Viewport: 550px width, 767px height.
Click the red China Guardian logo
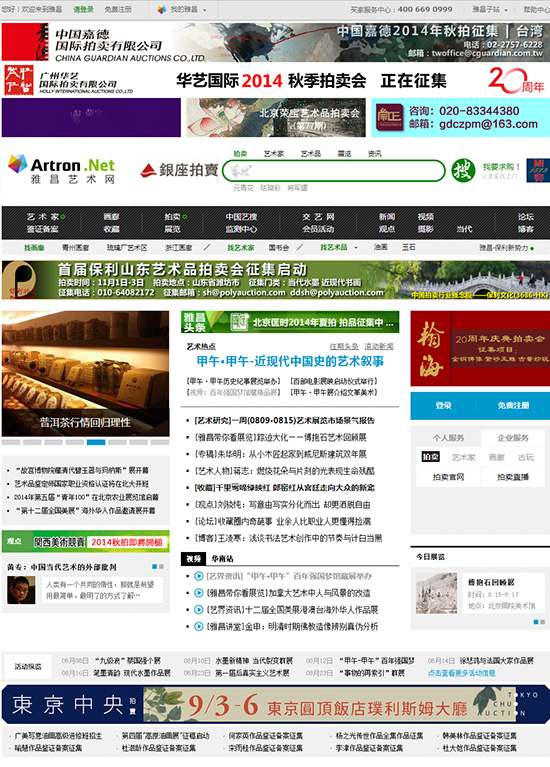point(25,42)
